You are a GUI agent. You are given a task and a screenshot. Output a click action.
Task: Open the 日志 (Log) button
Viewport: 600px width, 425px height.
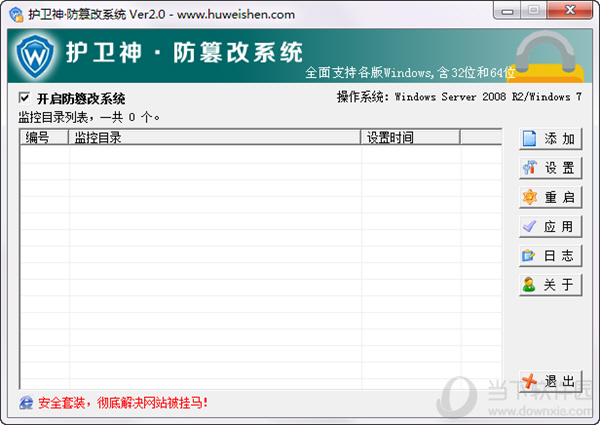pos(550,256)
